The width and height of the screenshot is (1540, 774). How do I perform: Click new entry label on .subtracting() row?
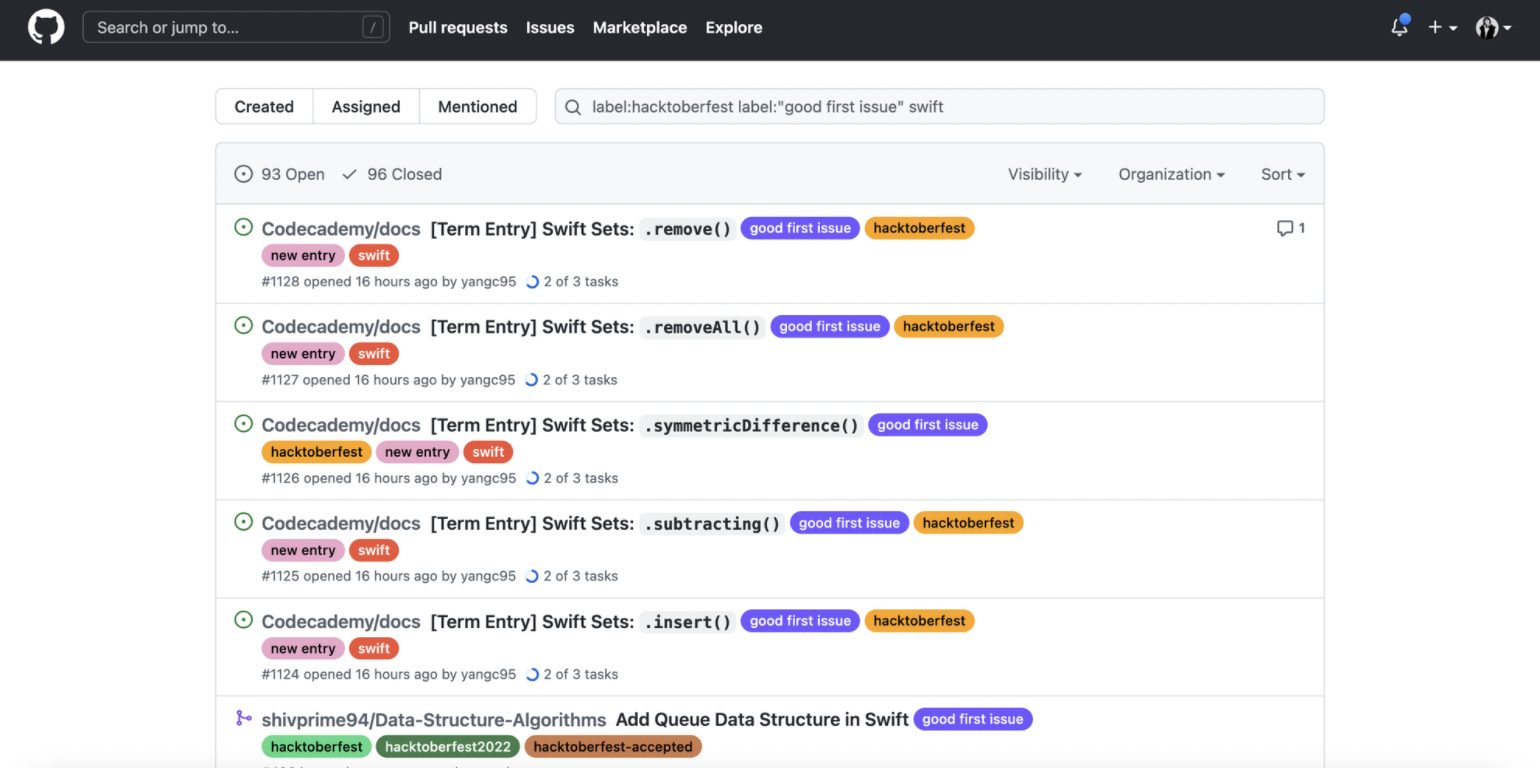(303, 550)
